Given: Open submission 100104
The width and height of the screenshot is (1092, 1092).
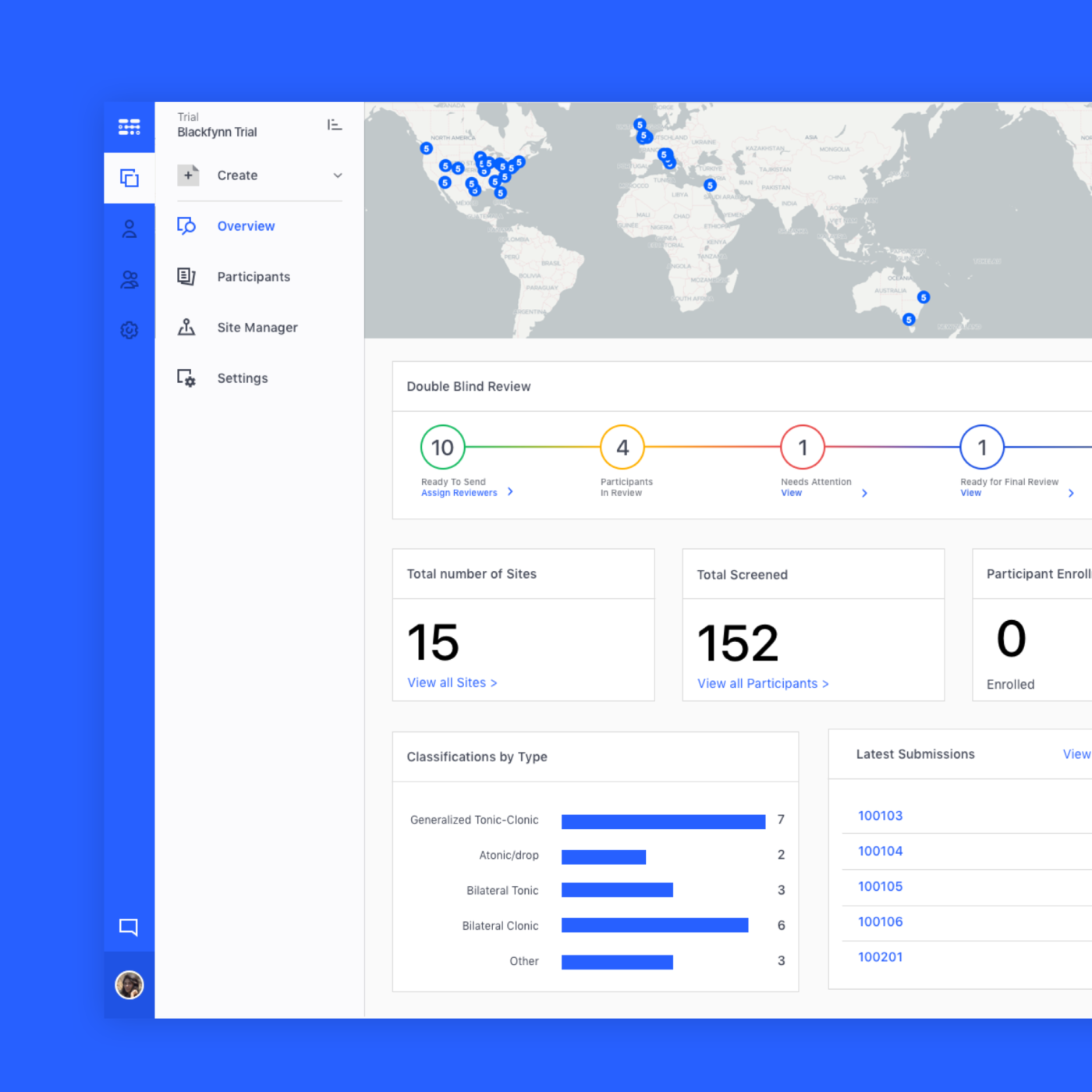Looking at the screenshot, I should coord(880,851).
